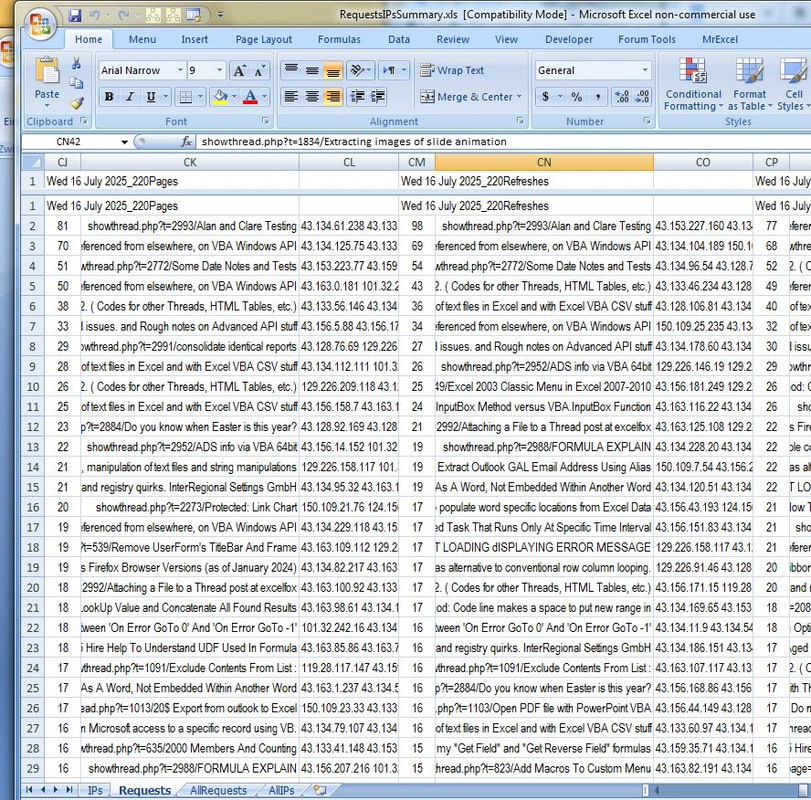The height and width of the screenshot is (800, 811).
Task: Toggle Bold formatting
Action: point(109,97)
